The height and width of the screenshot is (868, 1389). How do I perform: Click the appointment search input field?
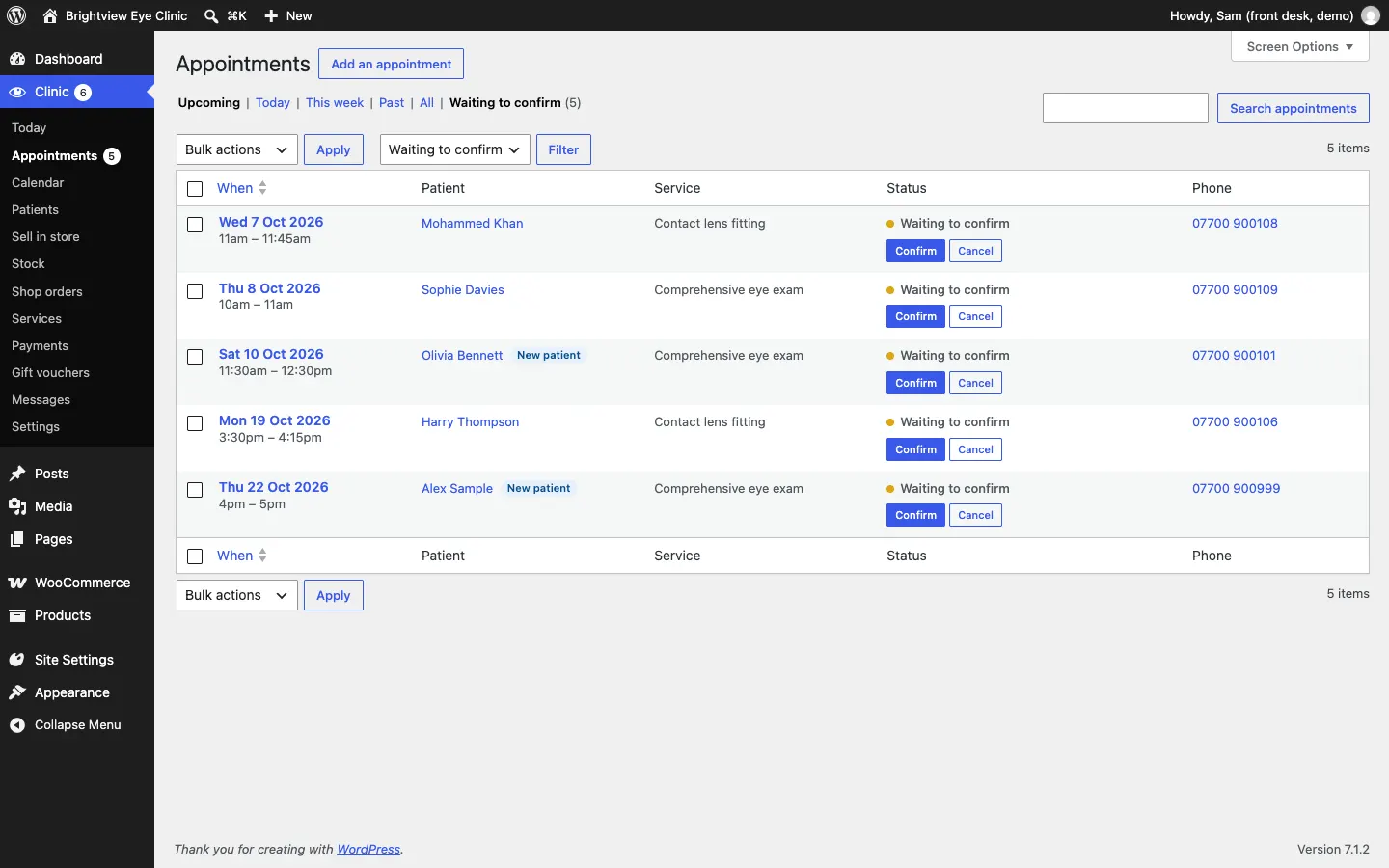[x=1126, y=108]
